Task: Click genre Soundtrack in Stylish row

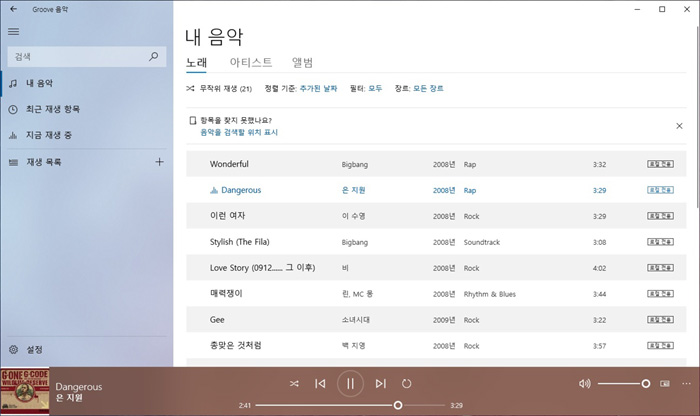Action: pos(482,242)
